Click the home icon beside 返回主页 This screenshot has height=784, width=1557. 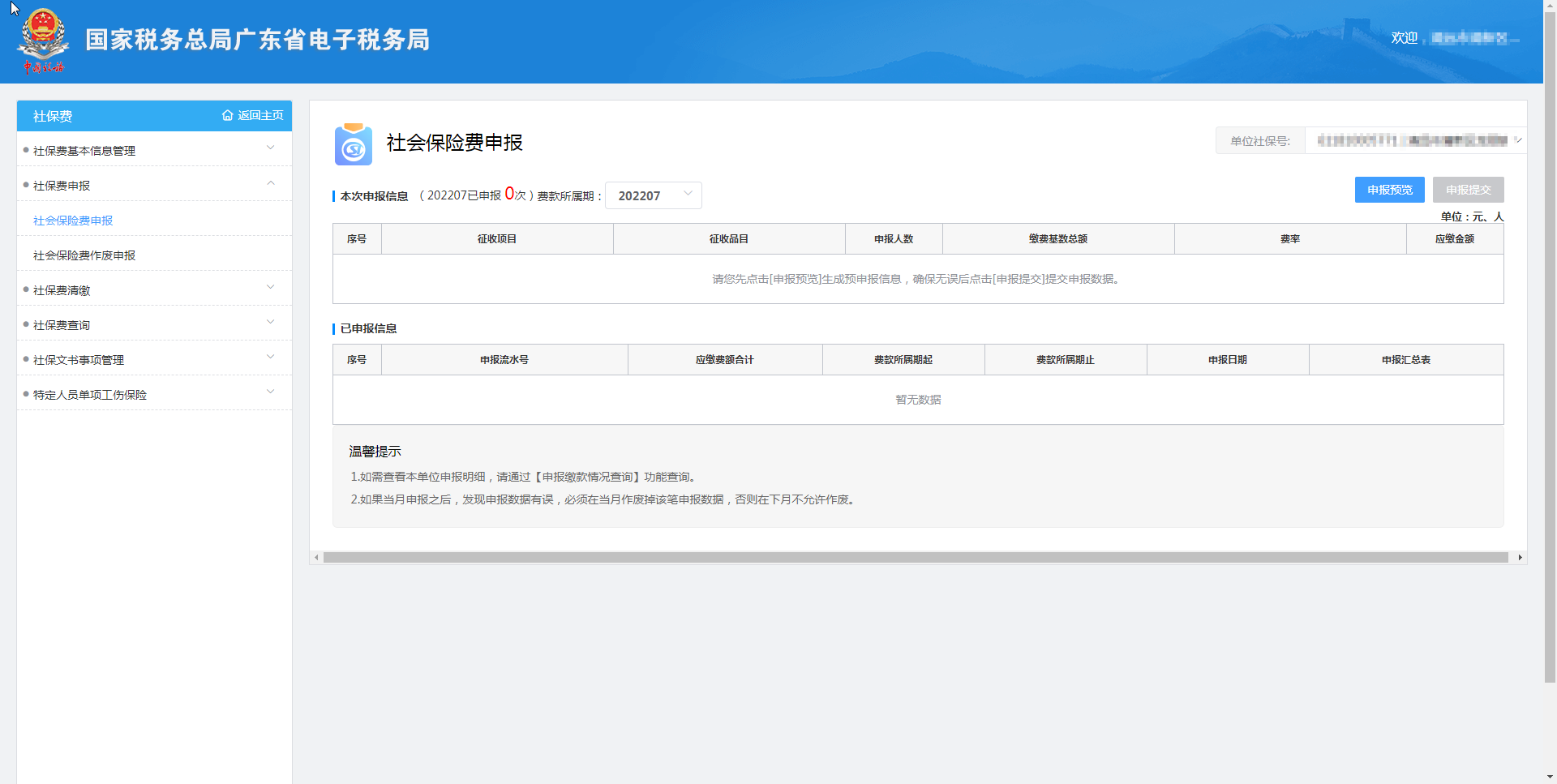(227, 115)
